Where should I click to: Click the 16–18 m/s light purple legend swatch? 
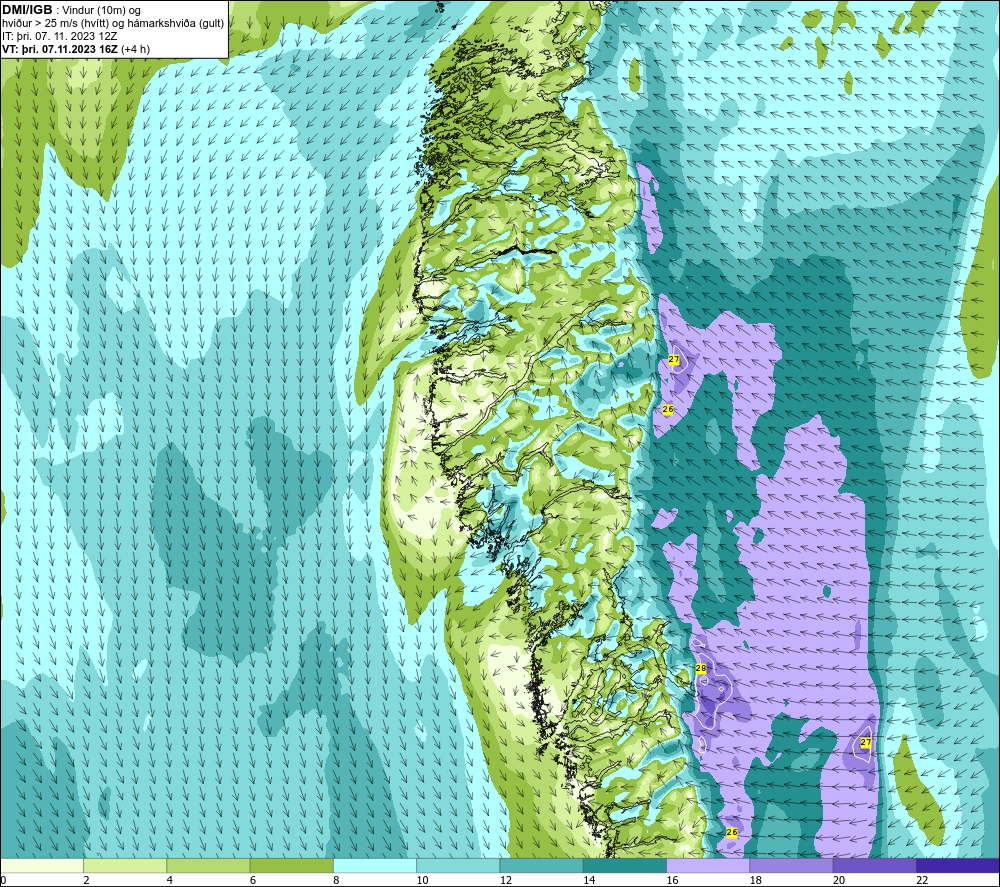coord(708,865)
